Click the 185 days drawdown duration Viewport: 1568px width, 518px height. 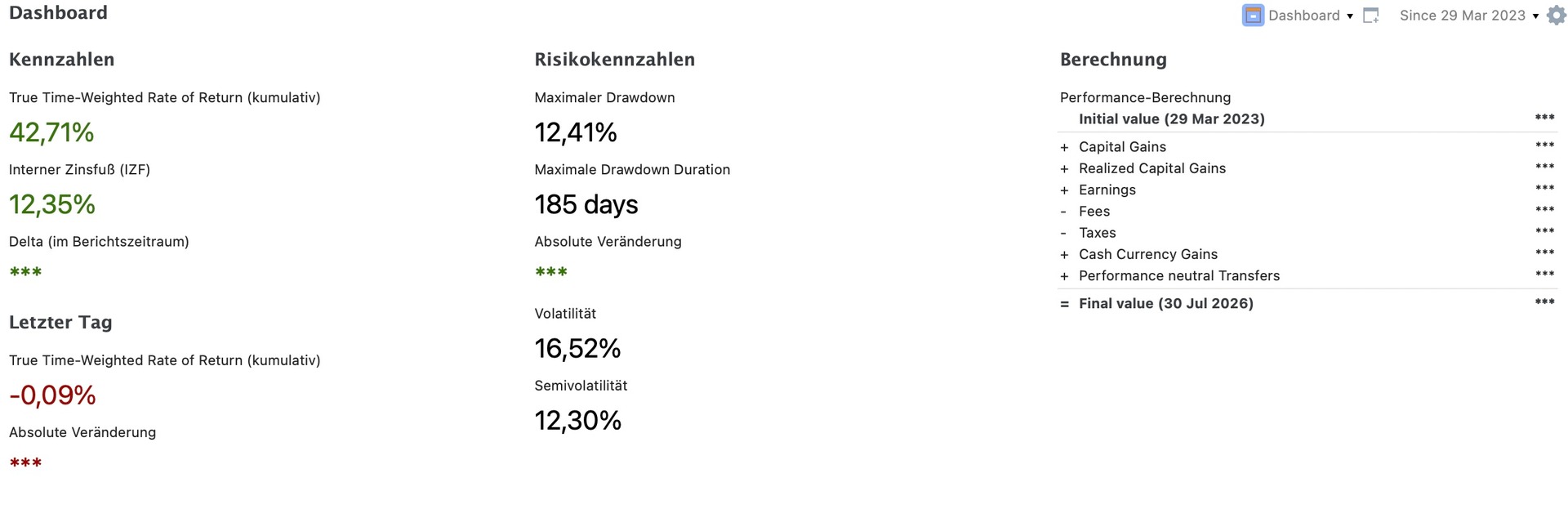(x=586, y=204)
